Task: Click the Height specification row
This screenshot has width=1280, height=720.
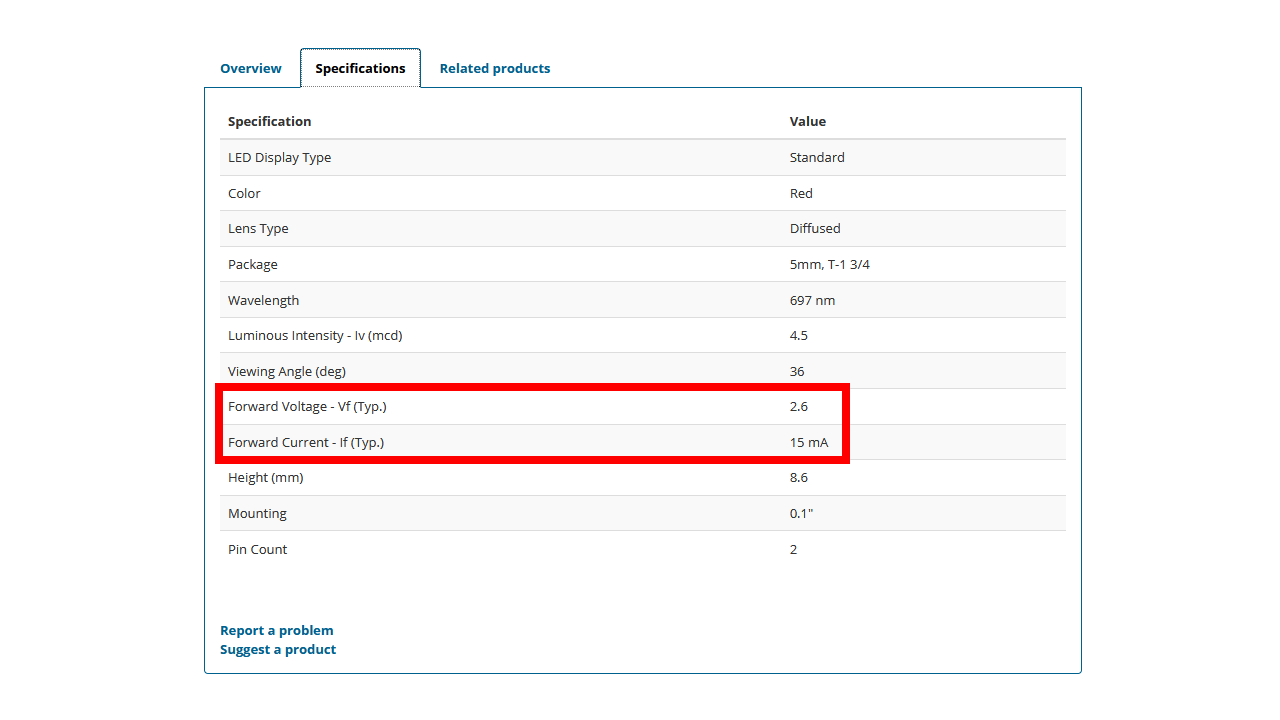Action: (265, 477)
